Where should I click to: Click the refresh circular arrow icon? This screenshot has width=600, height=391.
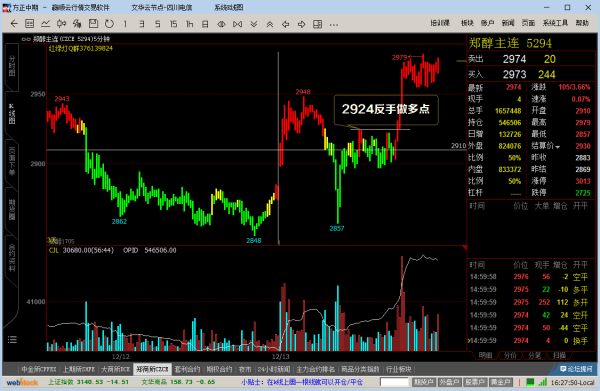pos(109,24)
